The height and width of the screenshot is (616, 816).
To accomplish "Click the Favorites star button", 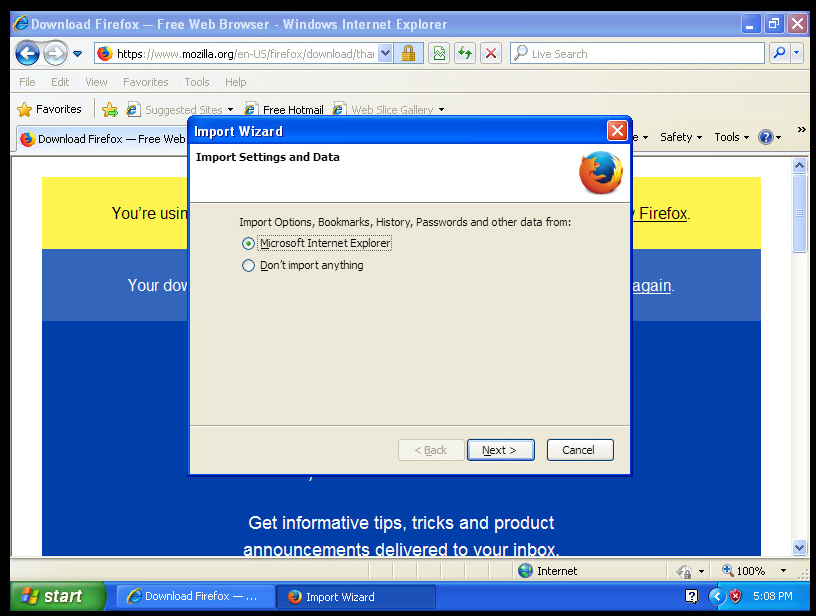I will pos(49,109).
